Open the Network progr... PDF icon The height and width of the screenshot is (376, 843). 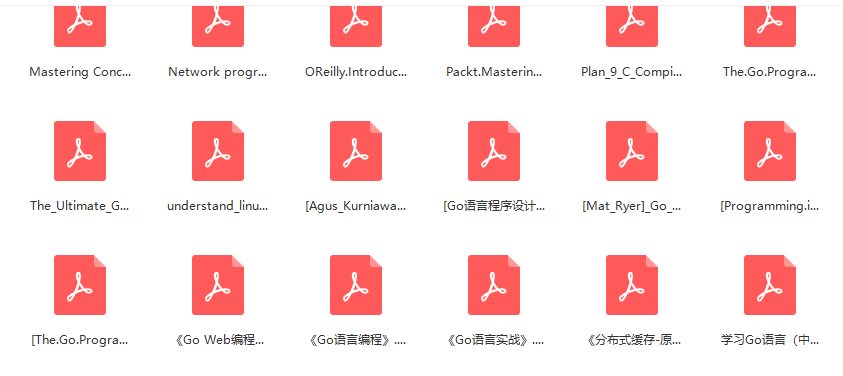(x=218, y=26)
